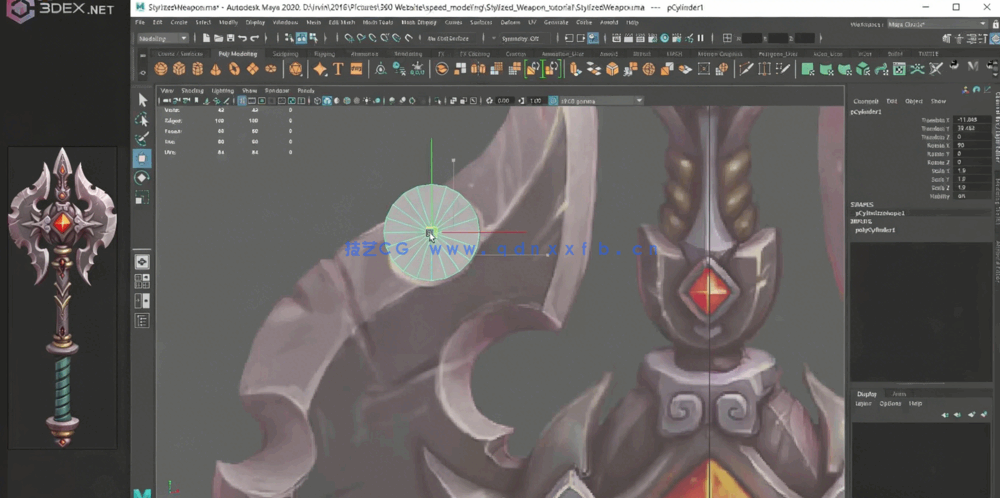Switch to the Sculpting shelf tab
Screen dimensions: 1000x498
(285, 54)
